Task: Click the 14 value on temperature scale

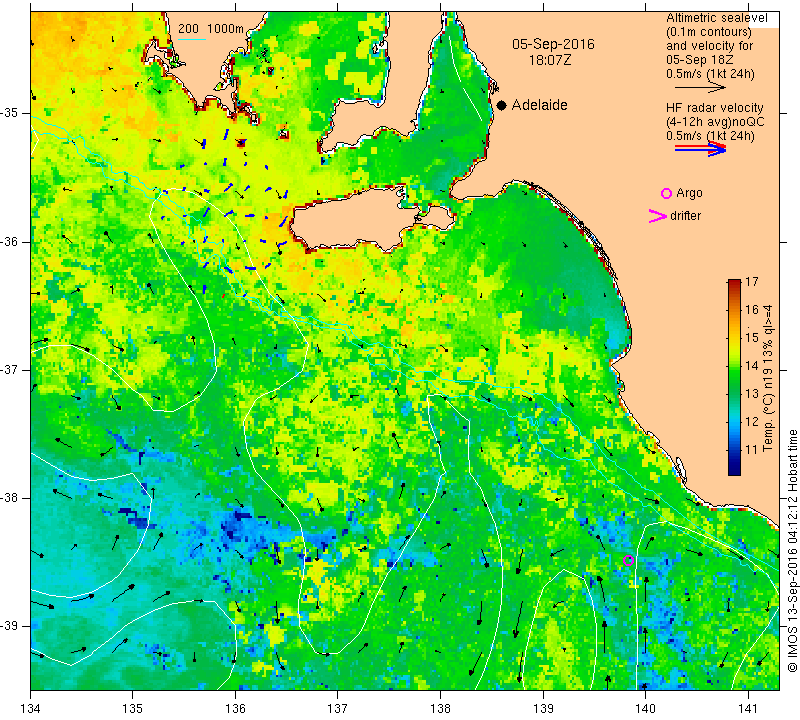Action: click(x=752, y=366)
